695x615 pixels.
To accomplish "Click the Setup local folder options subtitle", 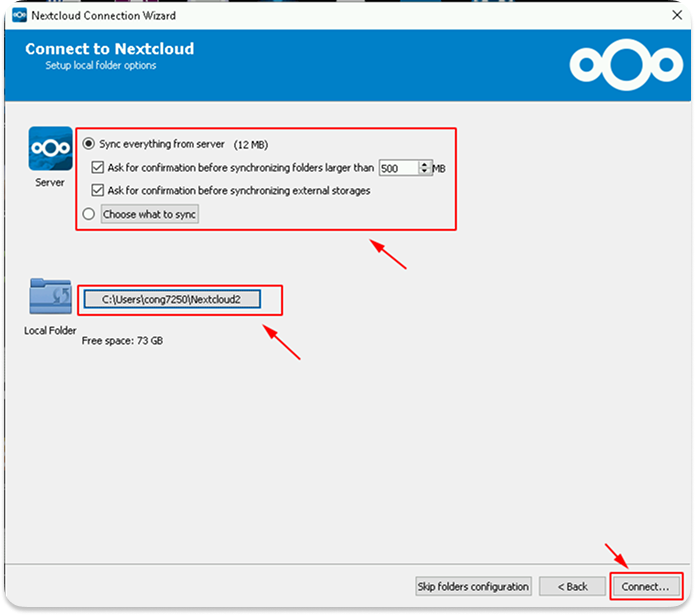I will click(x=101, y=65).
